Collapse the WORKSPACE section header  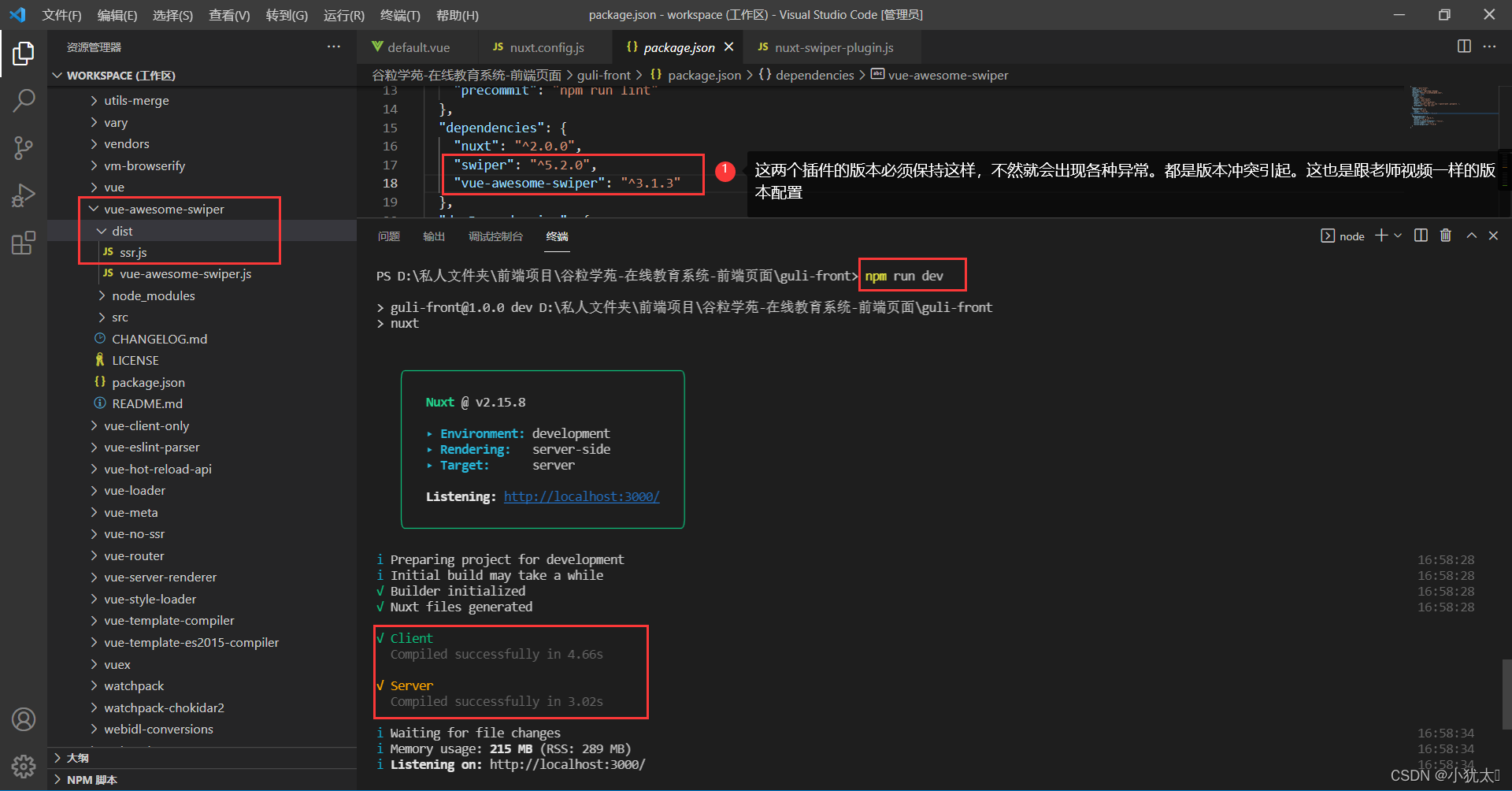(x=202, y=76)
